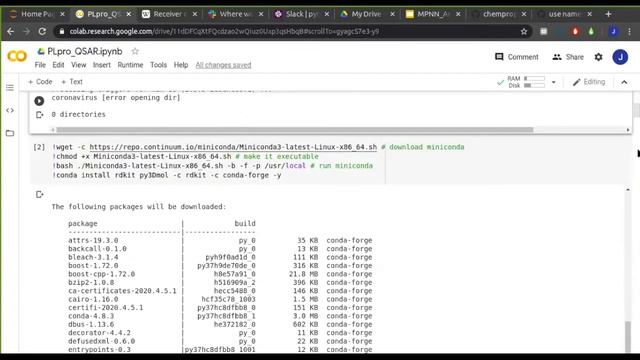The image size is (640, 360).
Task: Open the Edit menu
Action: (58, 65)
